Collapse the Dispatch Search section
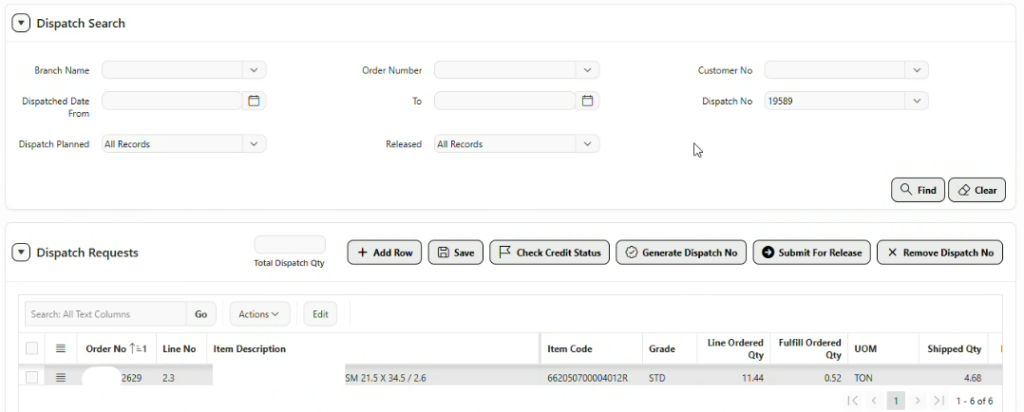Viewport: 1024px width, 412px height. (x=21, y=23)
